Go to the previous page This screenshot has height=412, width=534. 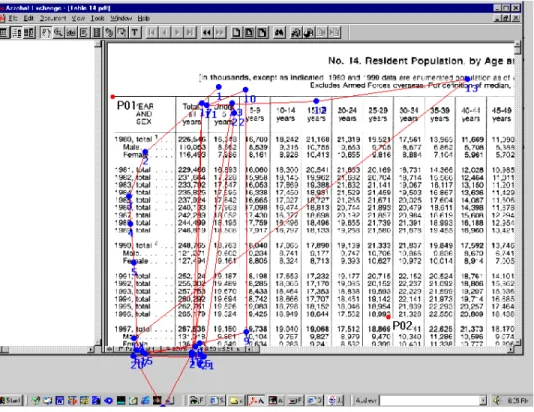click(x=164, y=33)
